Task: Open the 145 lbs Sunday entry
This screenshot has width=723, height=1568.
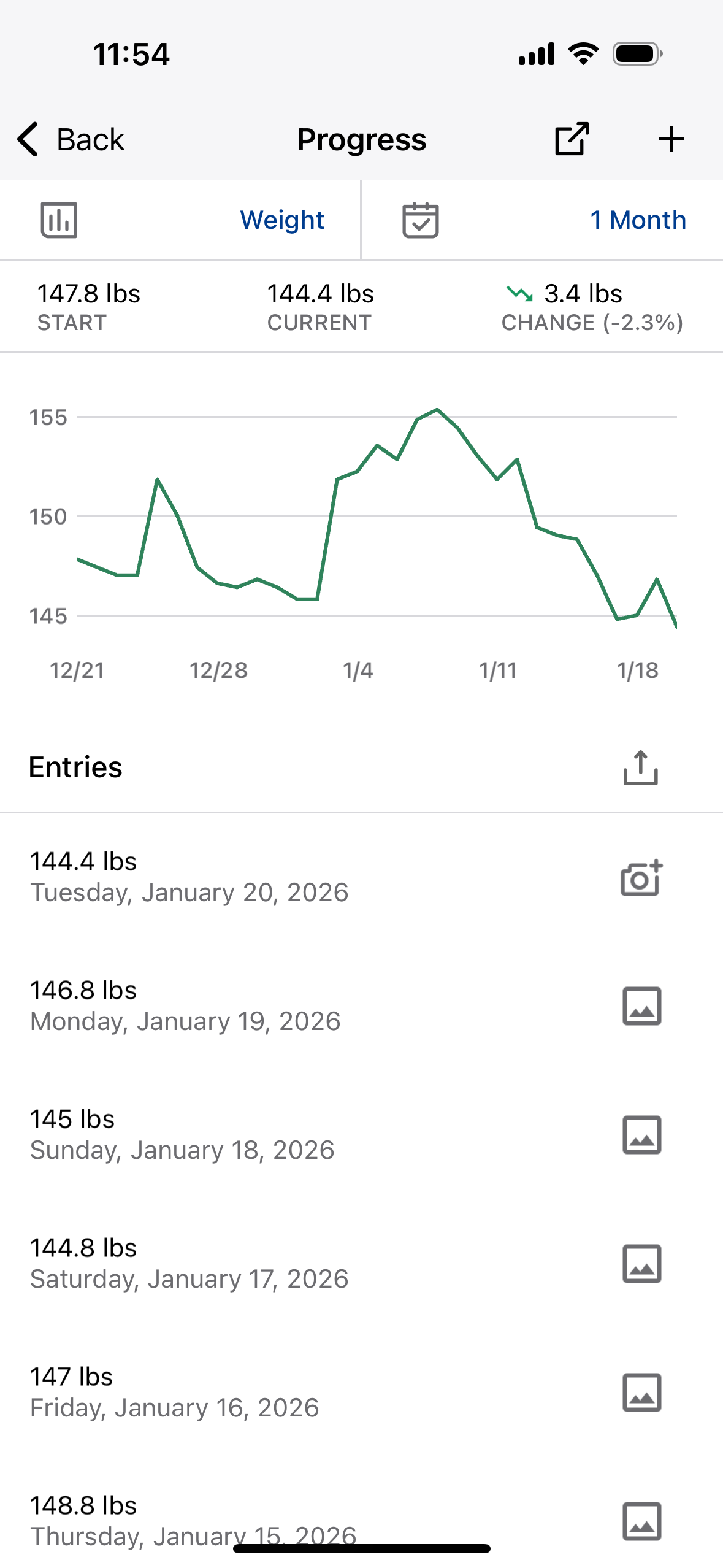Action: click(361, 1135)
